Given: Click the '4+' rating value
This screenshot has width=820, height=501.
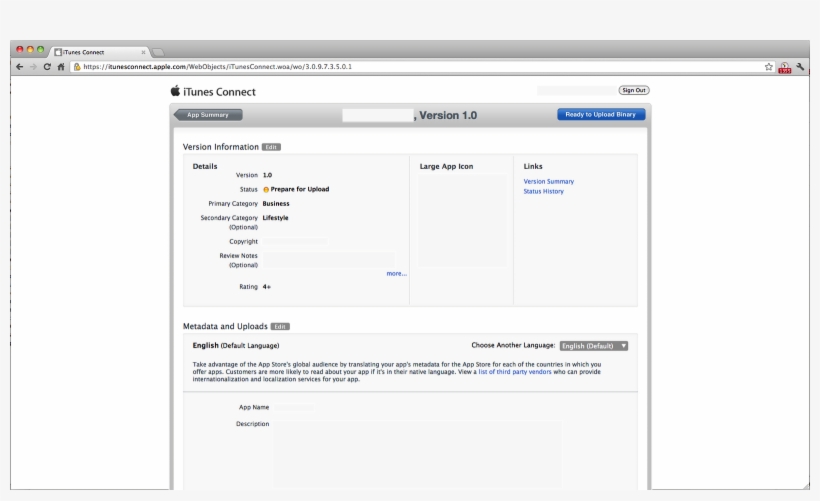Looking at the screenshot, I should pos(267,287).
